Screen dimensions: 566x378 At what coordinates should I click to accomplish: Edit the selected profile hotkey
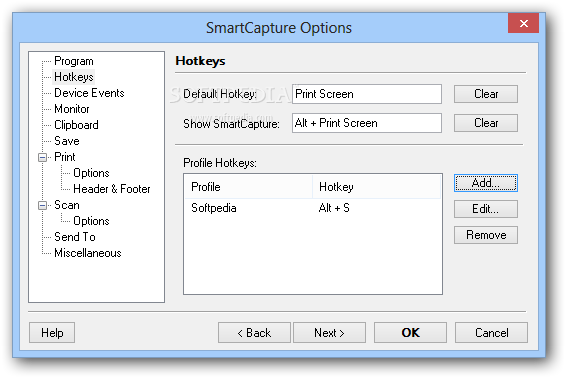point(486,209)
